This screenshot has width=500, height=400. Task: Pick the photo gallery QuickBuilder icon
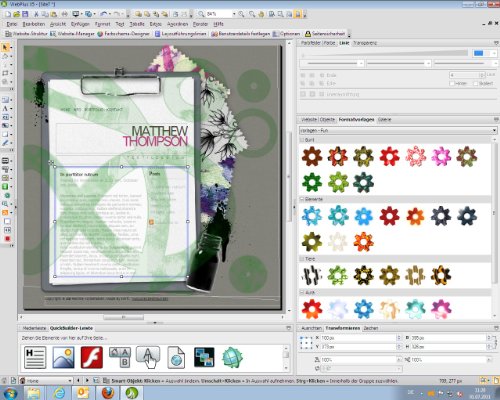coord(204,357)
